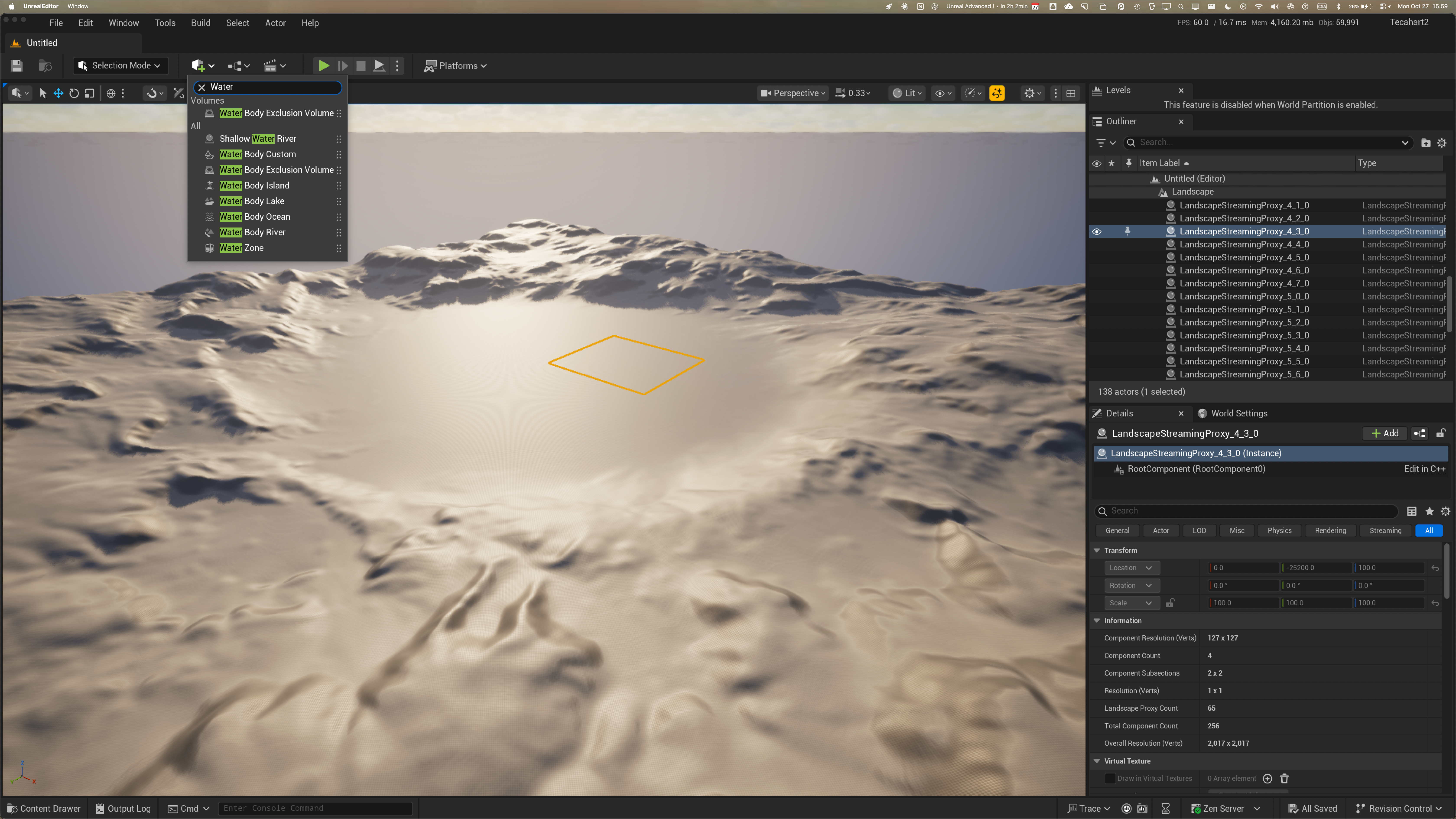This screenshot has width=1456, height=819.
Task: Open the Platforms dropdown
Action: coord(456,66)
